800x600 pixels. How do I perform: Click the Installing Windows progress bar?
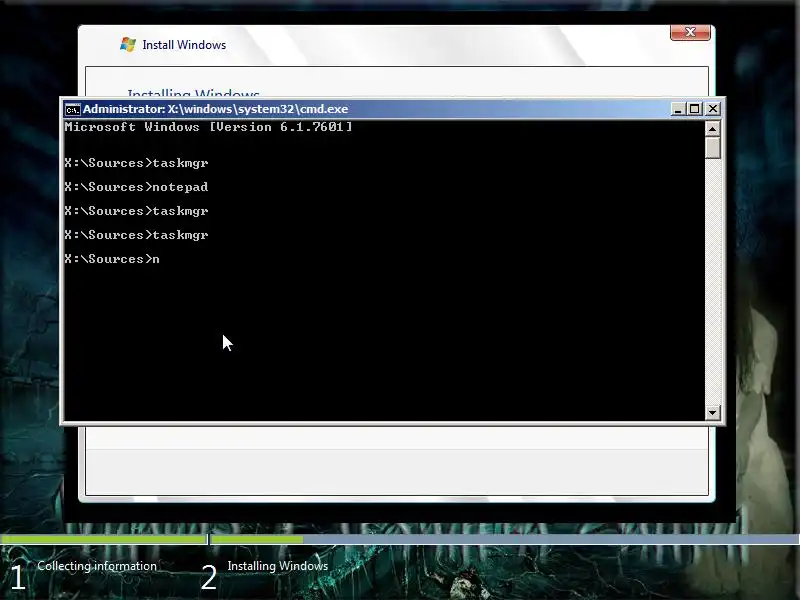point(505,539)
